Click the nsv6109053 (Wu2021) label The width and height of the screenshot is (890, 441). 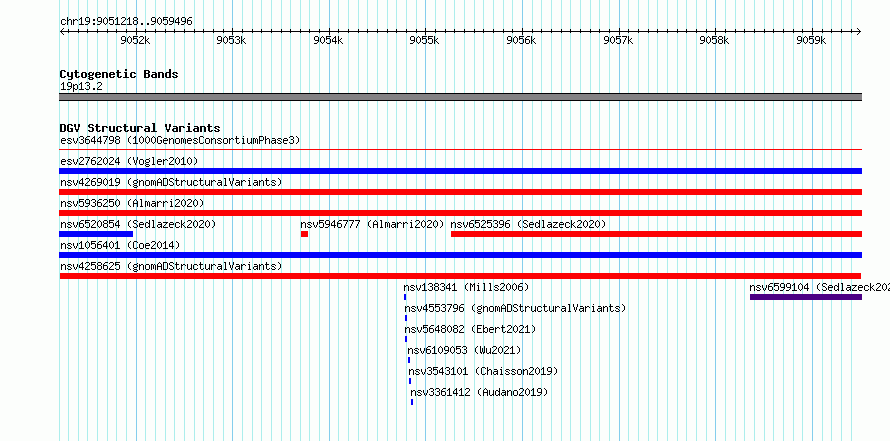click(464, 350)
